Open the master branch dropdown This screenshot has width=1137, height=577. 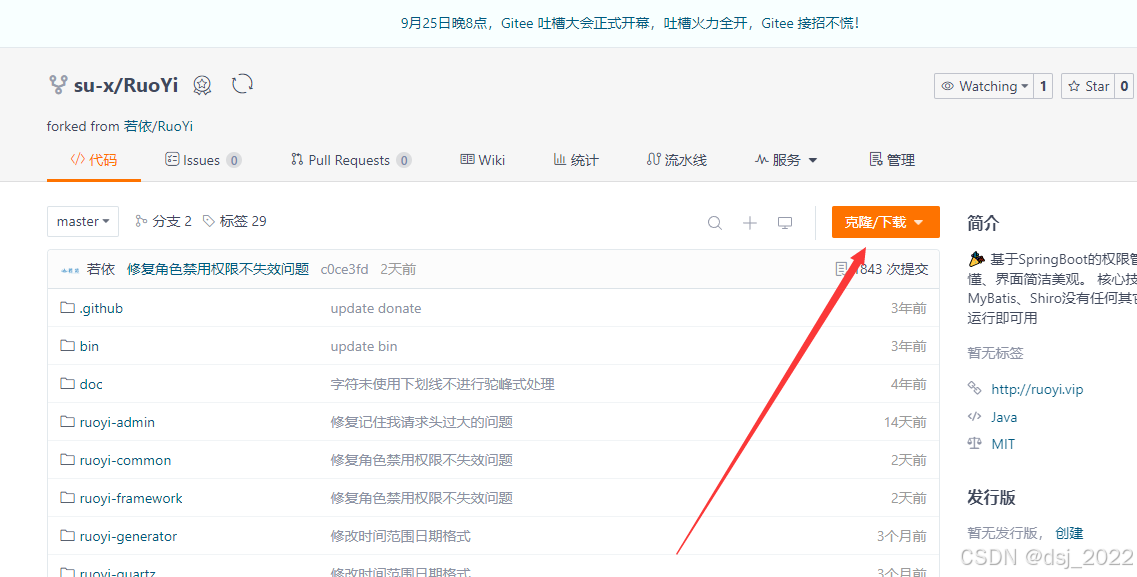click(83, 221)
